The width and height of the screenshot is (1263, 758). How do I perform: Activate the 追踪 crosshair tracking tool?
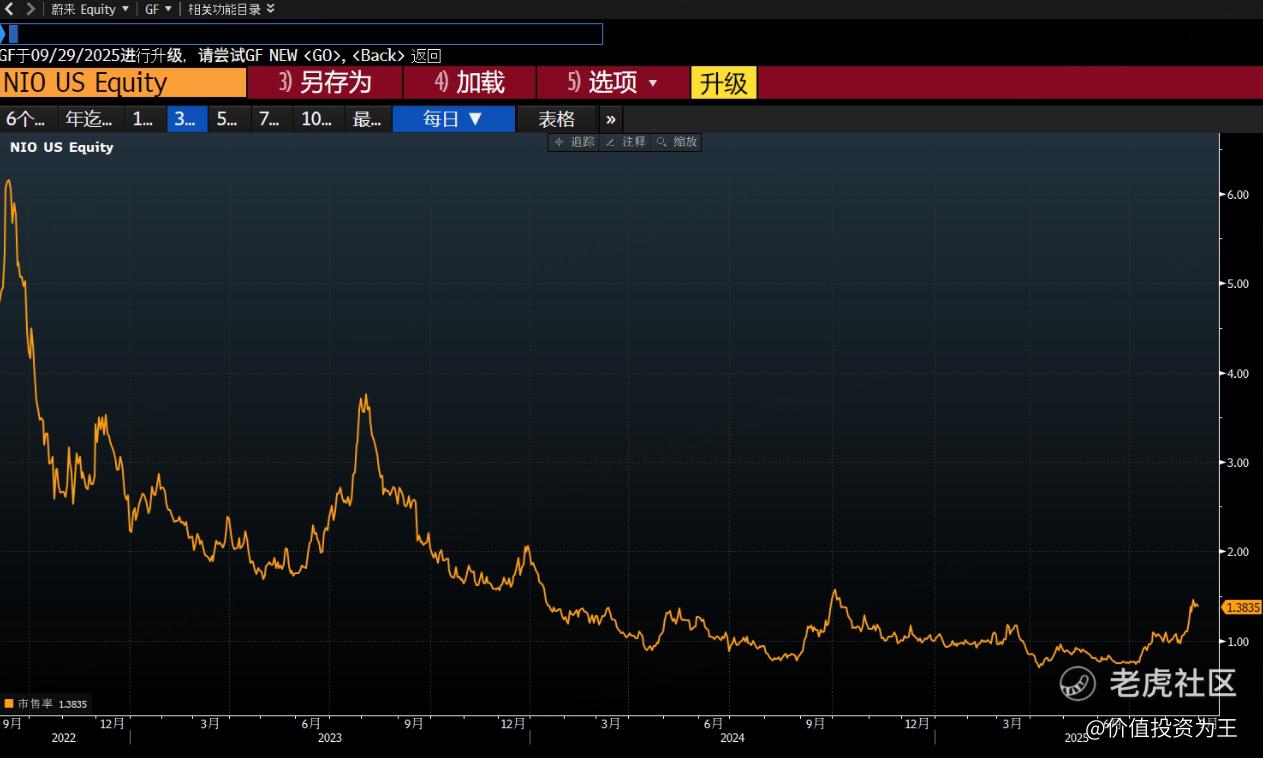[x=574, y=142]
